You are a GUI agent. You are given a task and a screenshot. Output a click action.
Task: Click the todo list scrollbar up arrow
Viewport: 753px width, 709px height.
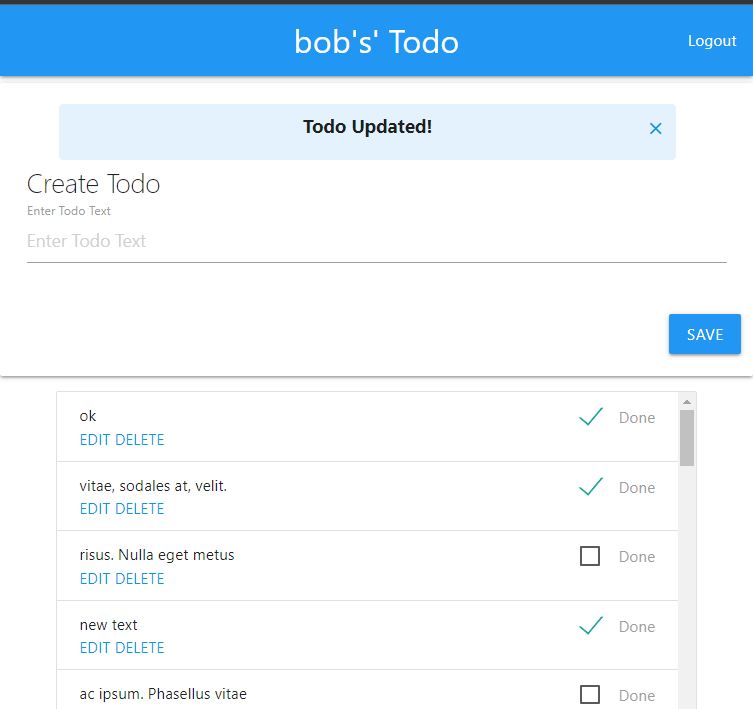pos(687,402)
